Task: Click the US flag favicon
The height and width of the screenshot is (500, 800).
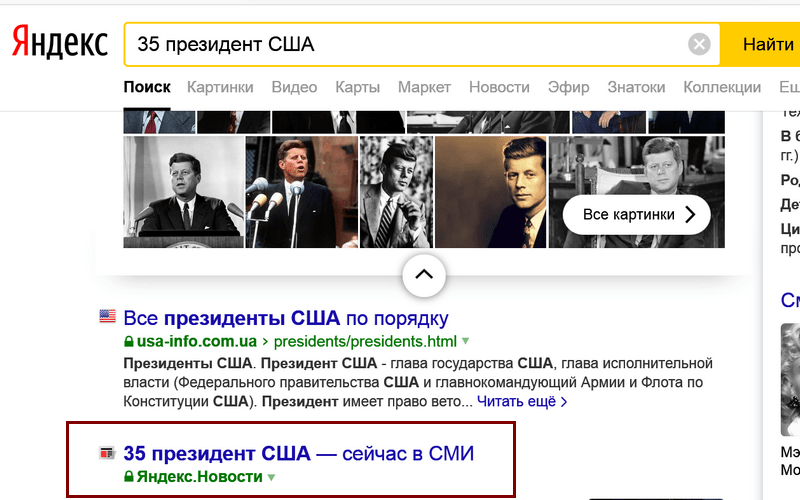Action: (107, 317)
